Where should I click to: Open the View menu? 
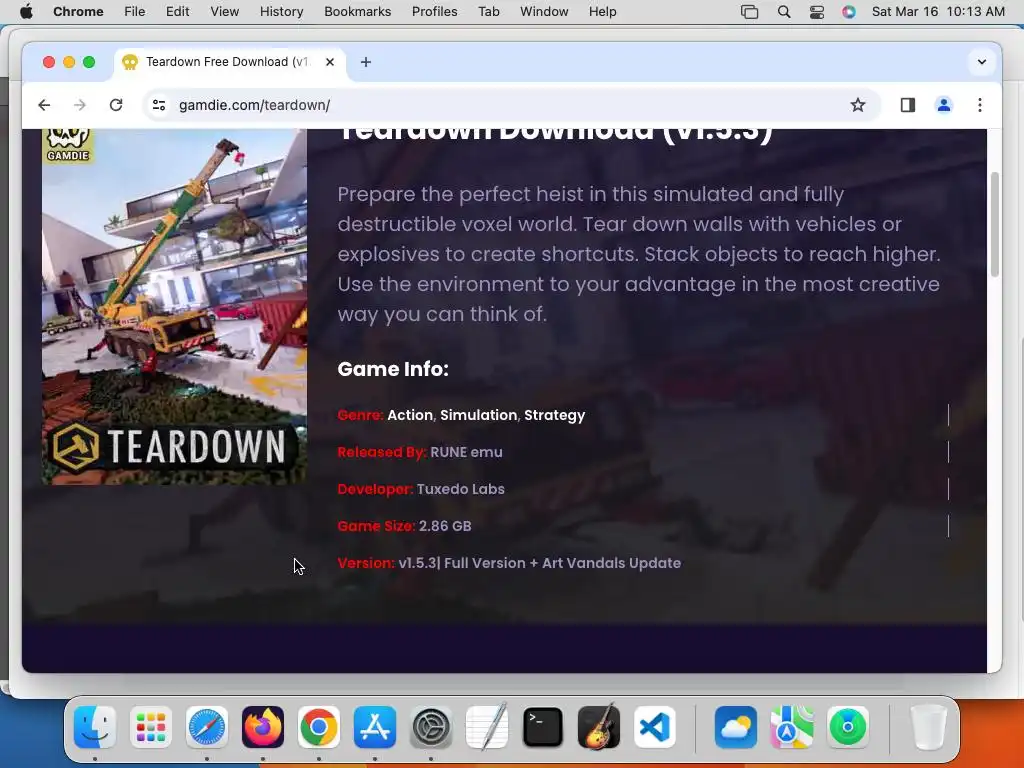point(225,12)
